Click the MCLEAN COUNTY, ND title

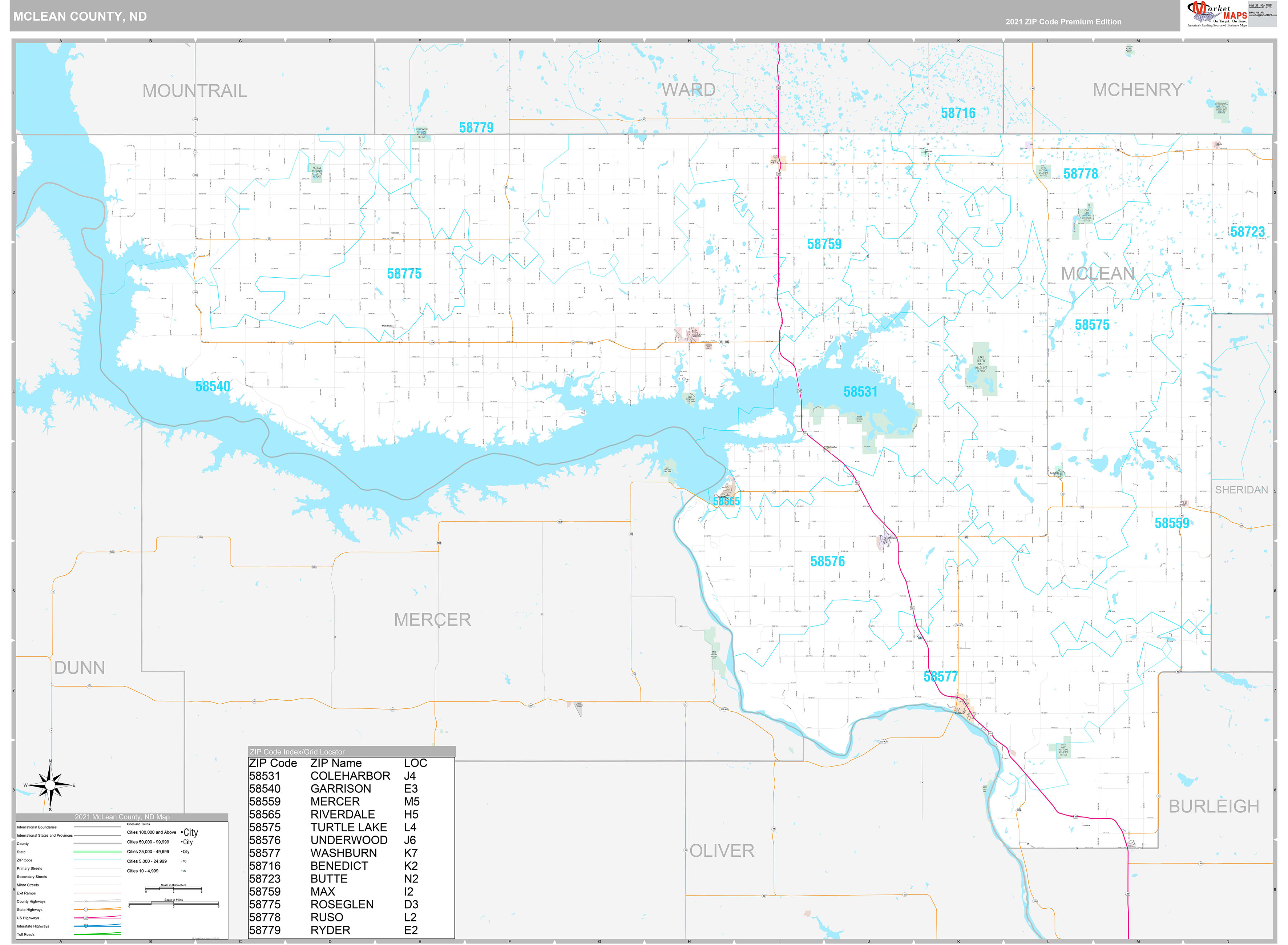(80, 17)
